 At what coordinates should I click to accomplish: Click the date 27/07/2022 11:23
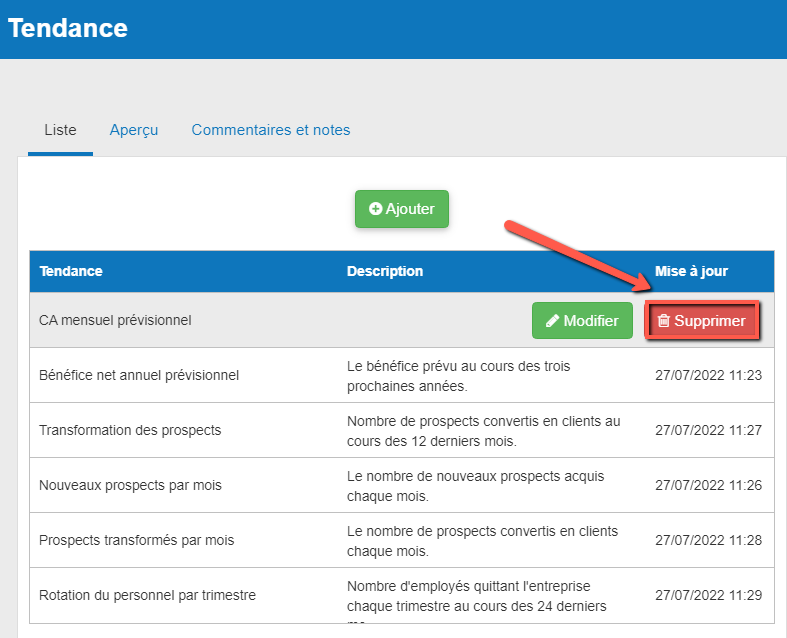point(708,375)
